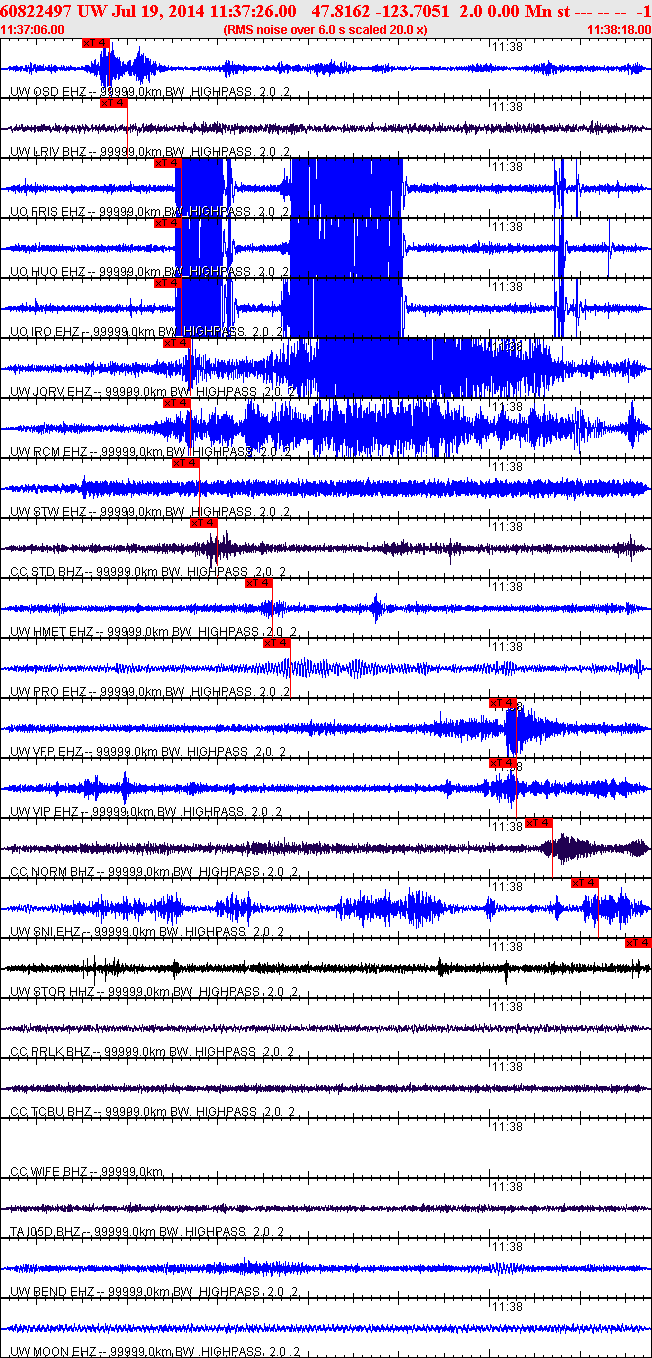Select the 'UW RCM EHZ' station label
652x1358 pixels.
48,452
